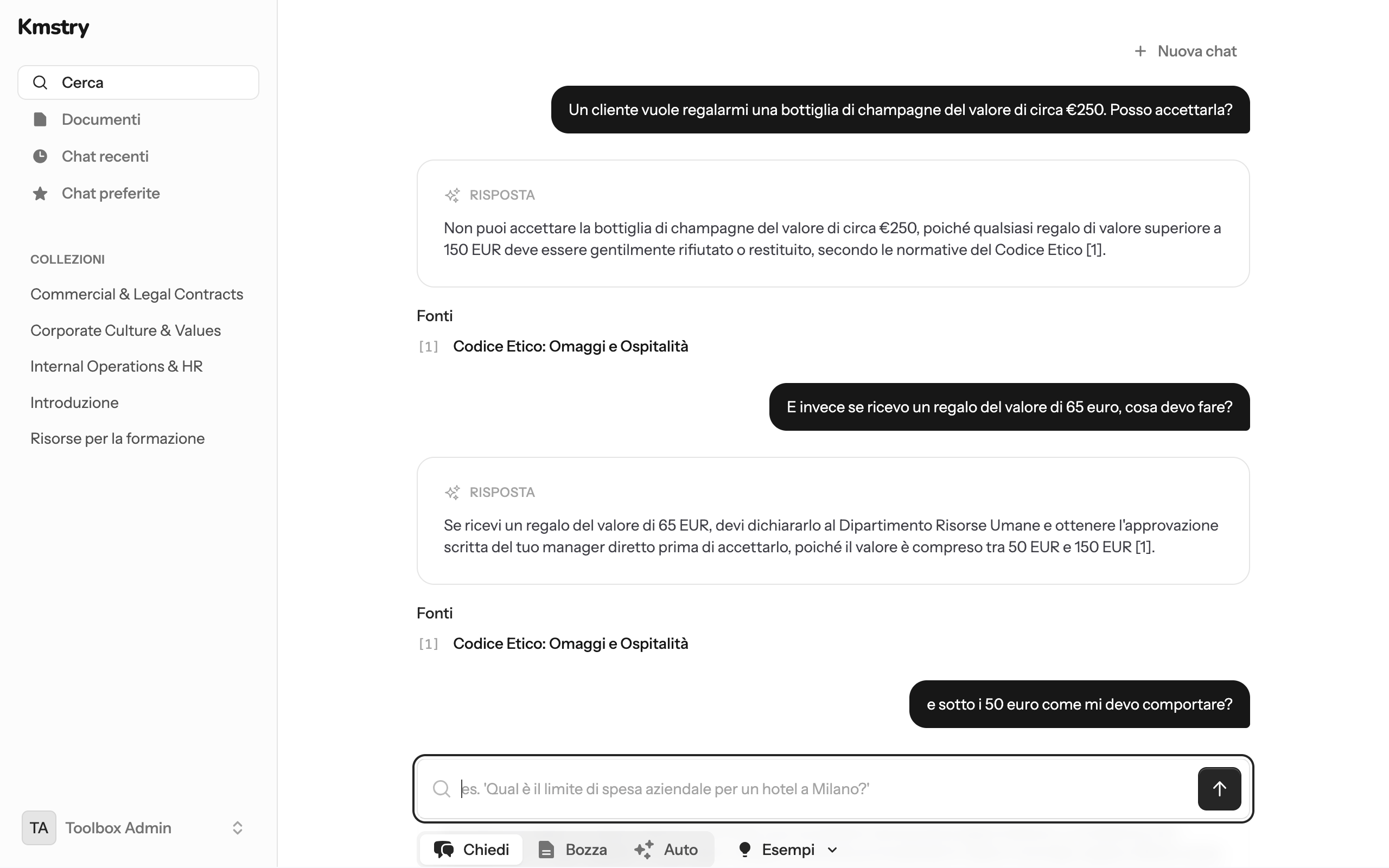Click the magnifier icon in the Cerca box
Screen dimensions: 1389x868
[40, 82]
